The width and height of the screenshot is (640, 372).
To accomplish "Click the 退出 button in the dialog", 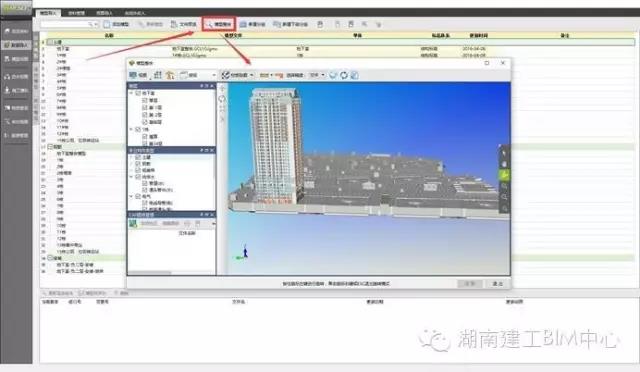I will pyautogui.click(x=497, y=283).
